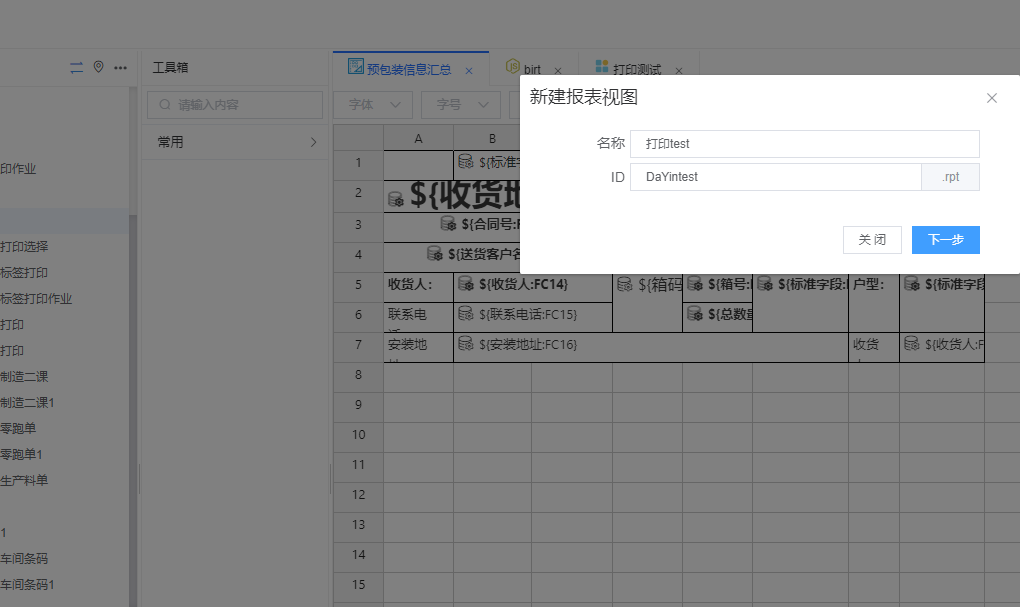The height and width of the screenshot is (607, 1020).
Task: Click the 下一步 button
Action: click(x=945, y=240)
